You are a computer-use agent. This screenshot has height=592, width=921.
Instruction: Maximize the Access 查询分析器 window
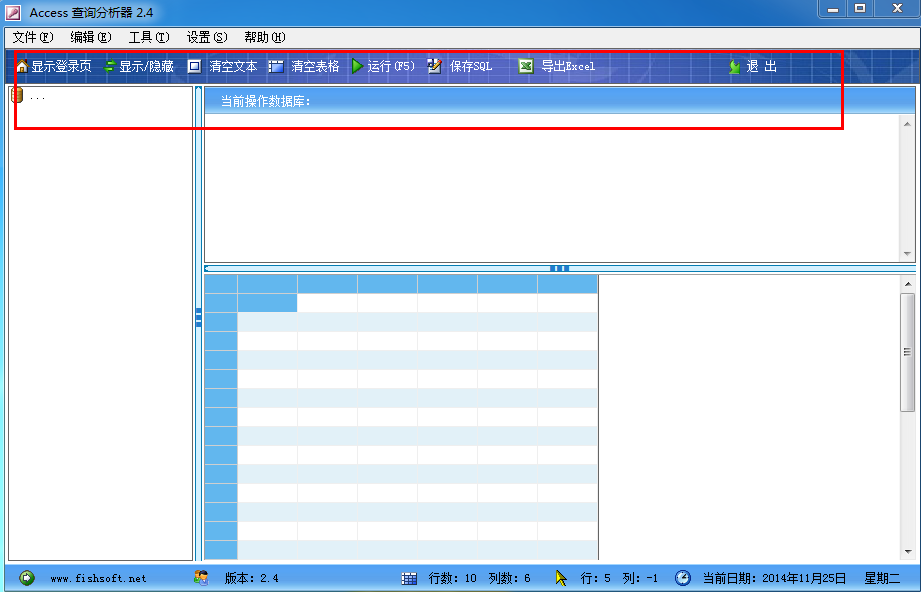point(860,8)
